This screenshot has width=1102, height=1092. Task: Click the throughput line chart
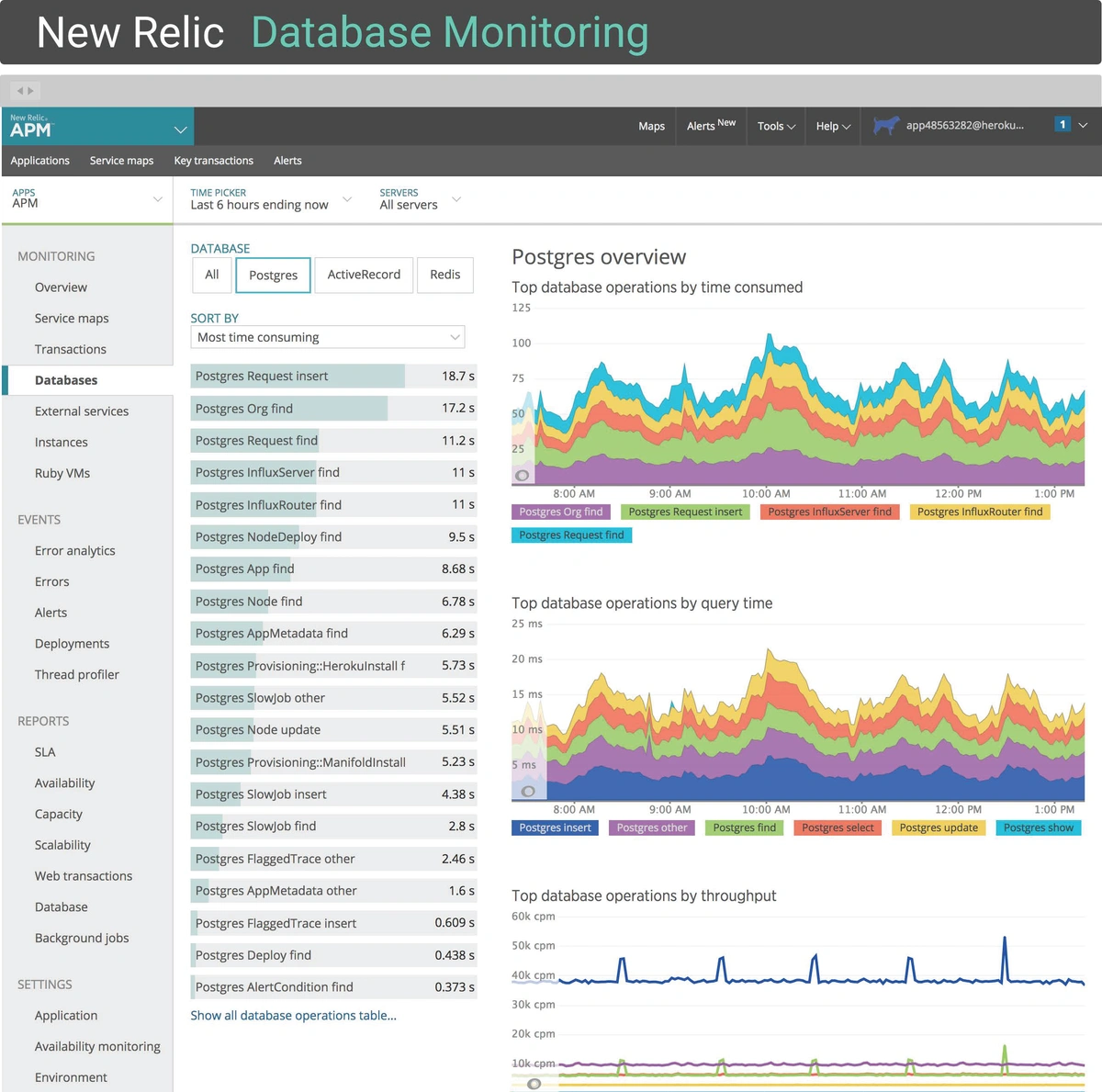[x=798, y=1003]
